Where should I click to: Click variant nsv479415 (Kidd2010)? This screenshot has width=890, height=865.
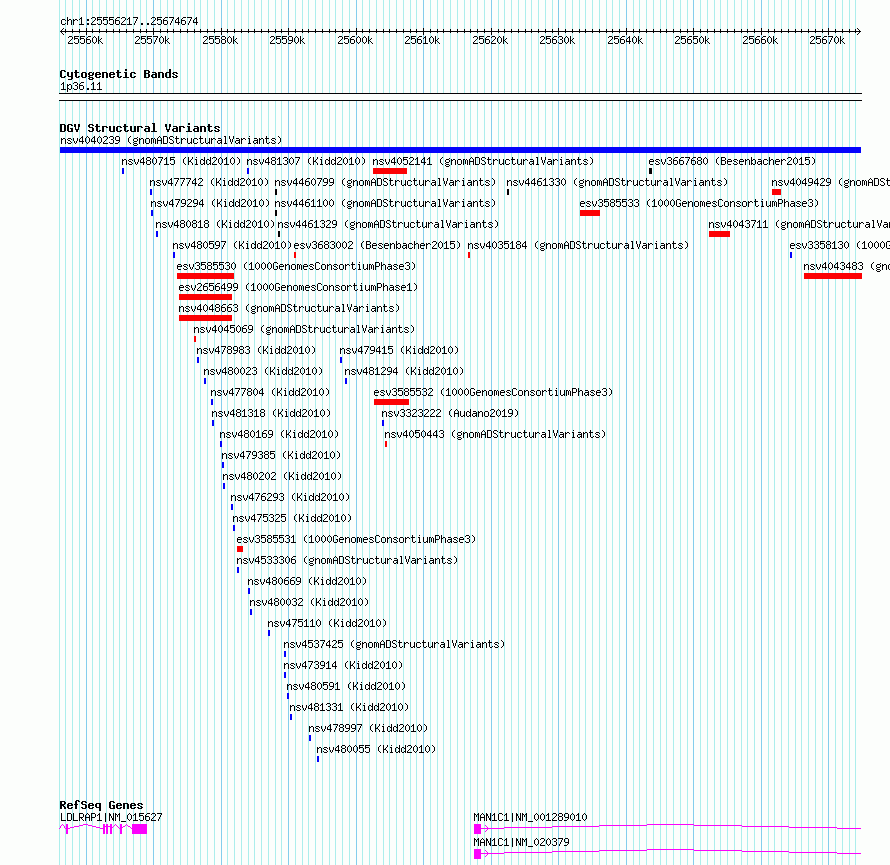tap(399, 350)
